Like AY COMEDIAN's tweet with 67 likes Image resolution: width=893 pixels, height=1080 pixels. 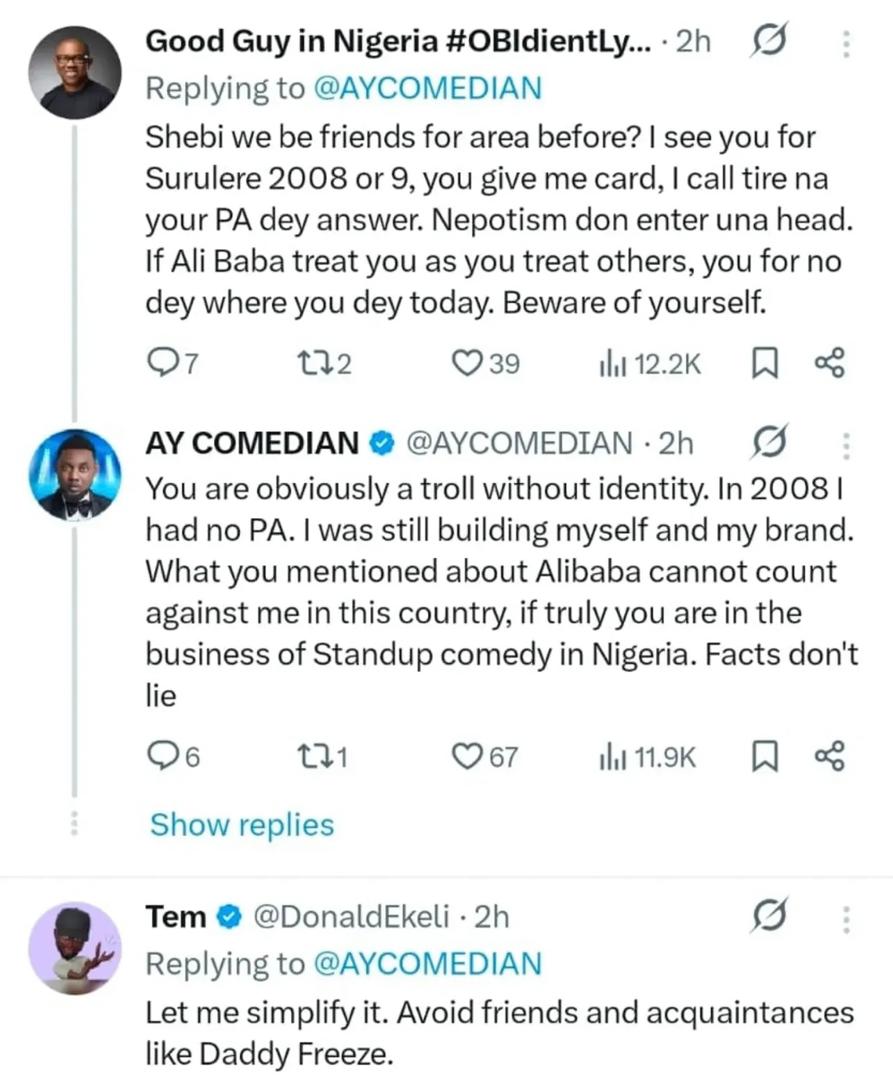point(469,756)
